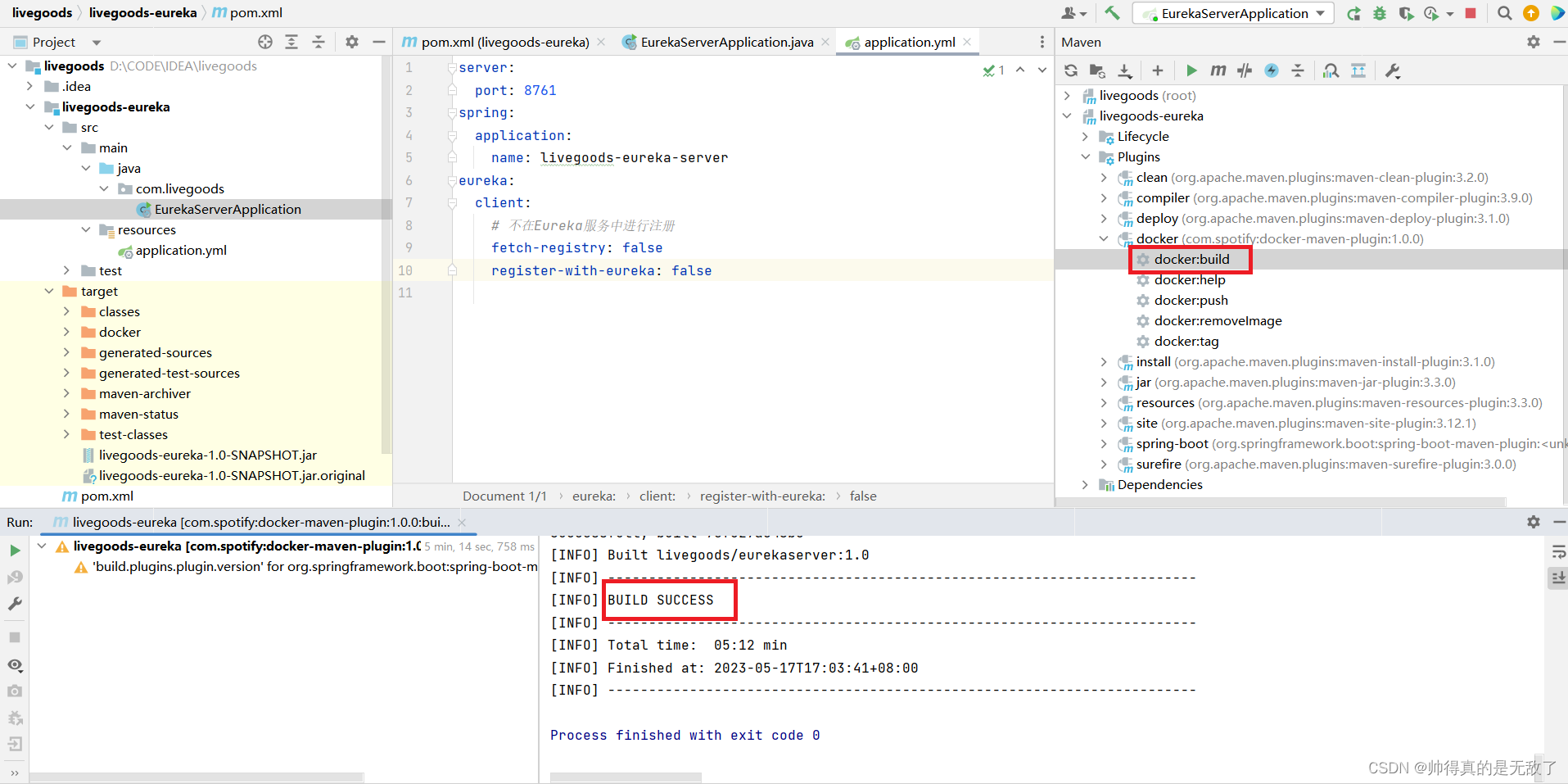The image size is (1568, 784).
Task: Click register-with-eureka: breadcrumb below editor
Action: click(x=762, y=496)
